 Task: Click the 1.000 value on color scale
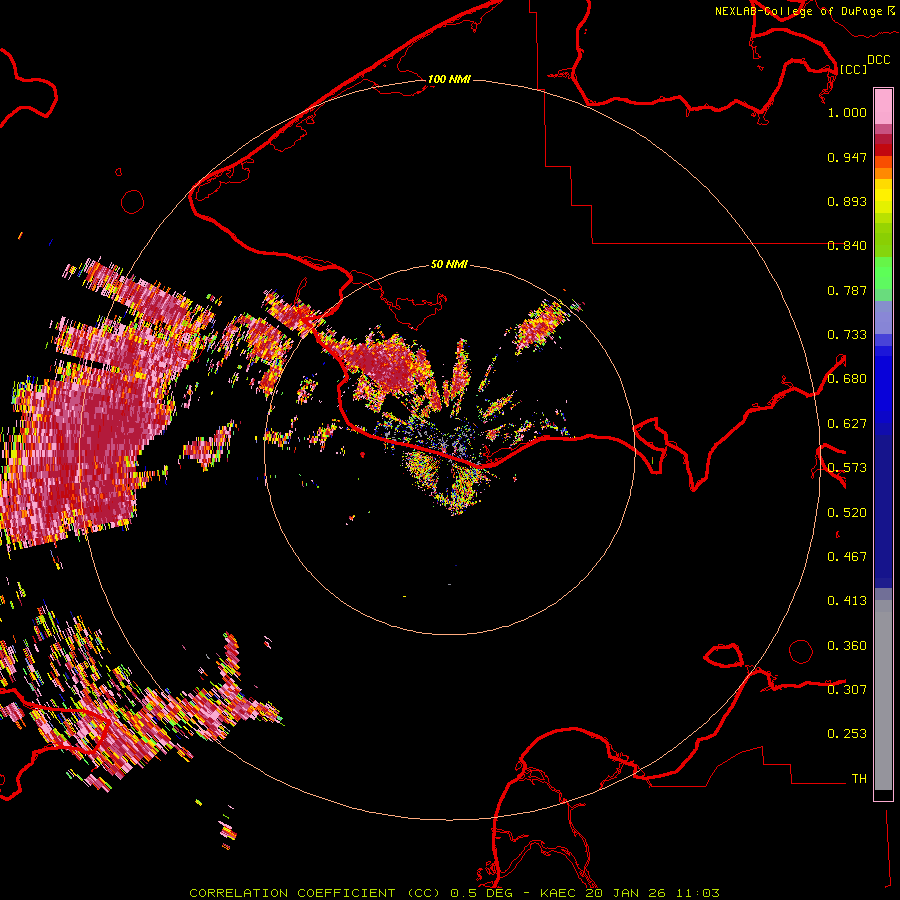click(x=847, y=112)
